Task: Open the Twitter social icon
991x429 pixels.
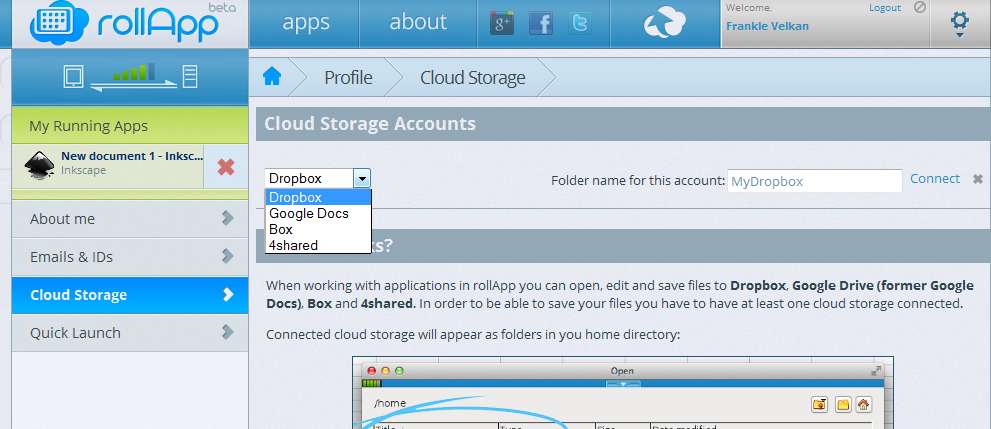Action: click(x=580, y=23)
